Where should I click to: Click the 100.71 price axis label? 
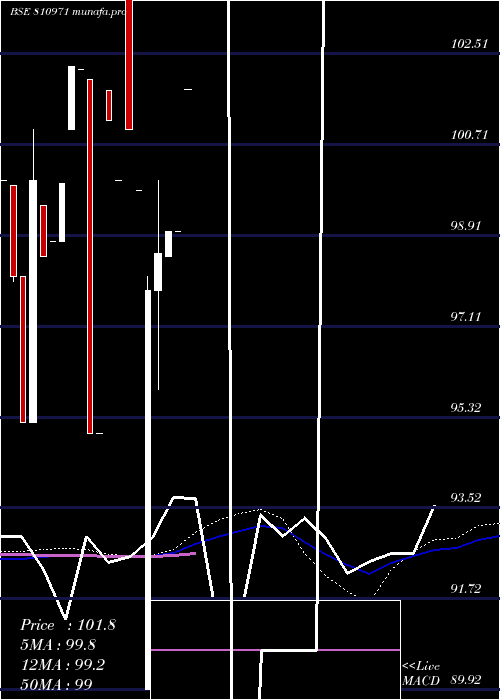coord(469,134)
